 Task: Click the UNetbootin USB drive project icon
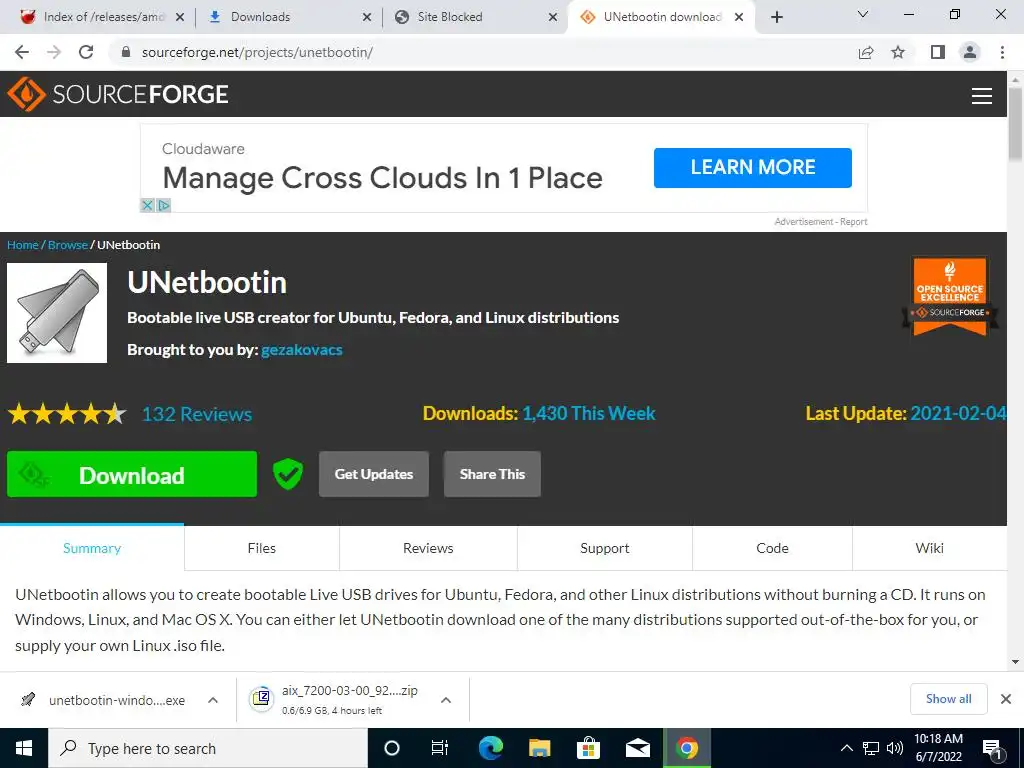[x=57, y=313]
